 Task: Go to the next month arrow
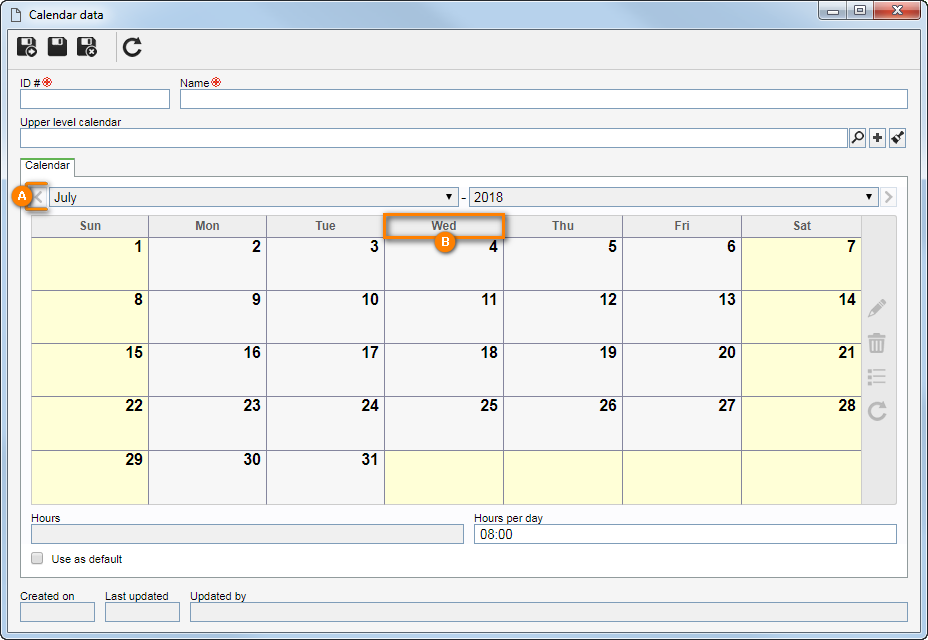click(888, 197)
